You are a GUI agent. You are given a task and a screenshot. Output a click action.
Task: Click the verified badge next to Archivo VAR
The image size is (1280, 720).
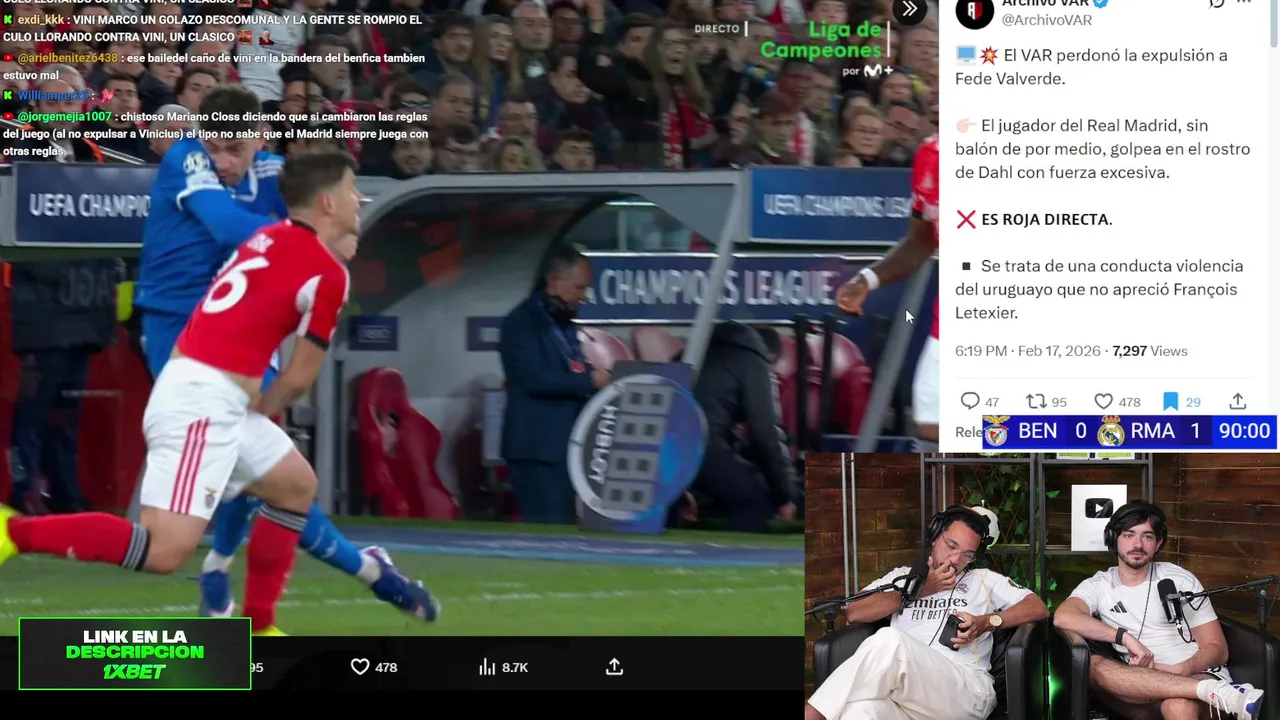(1101, 3)
